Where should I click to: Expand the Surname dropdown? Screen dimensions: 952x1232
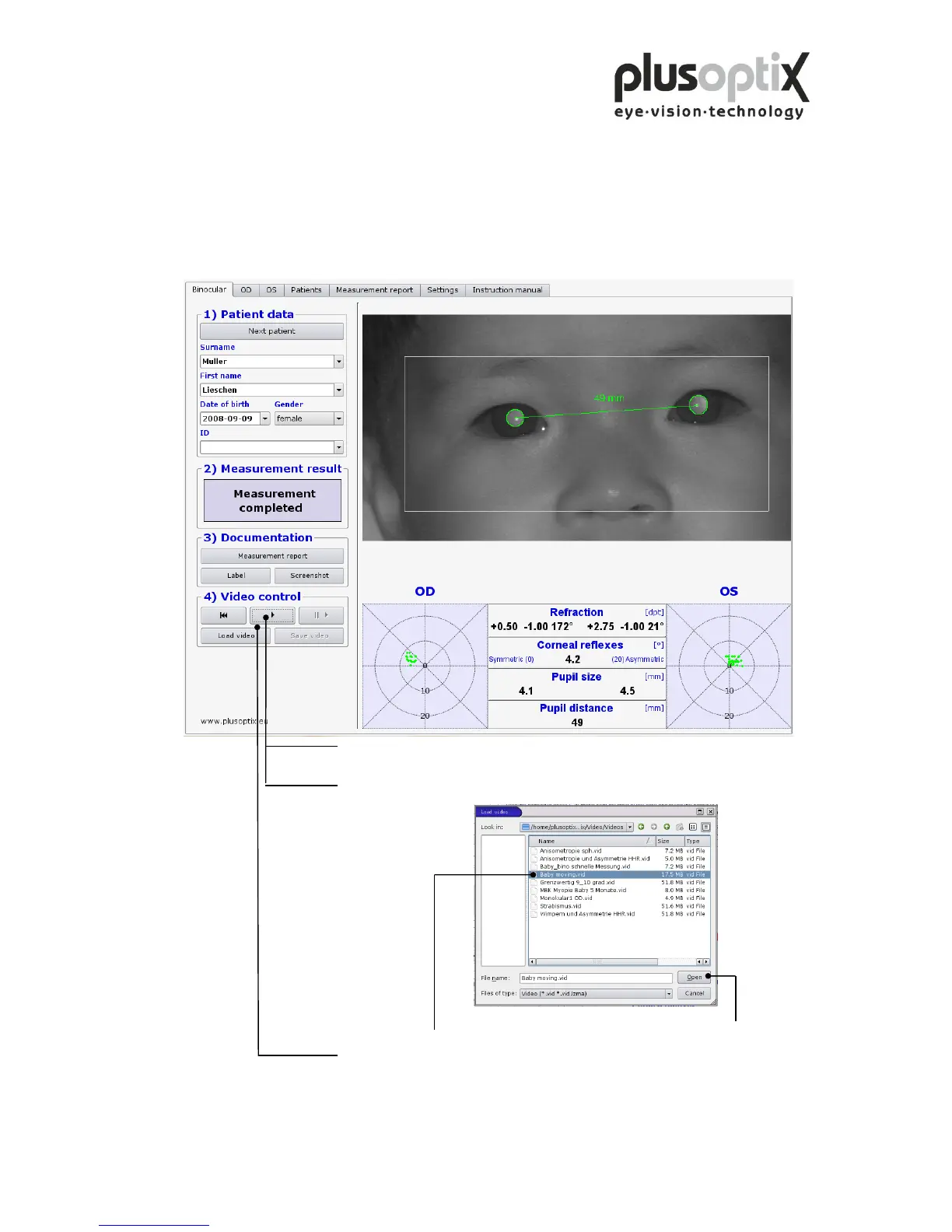339,362
